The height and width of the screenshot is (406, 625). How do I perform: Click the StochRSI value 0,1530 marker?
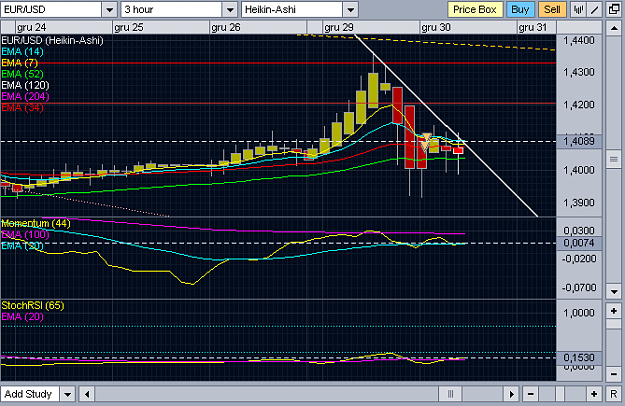pyautogui.click(x=579, y=358)
